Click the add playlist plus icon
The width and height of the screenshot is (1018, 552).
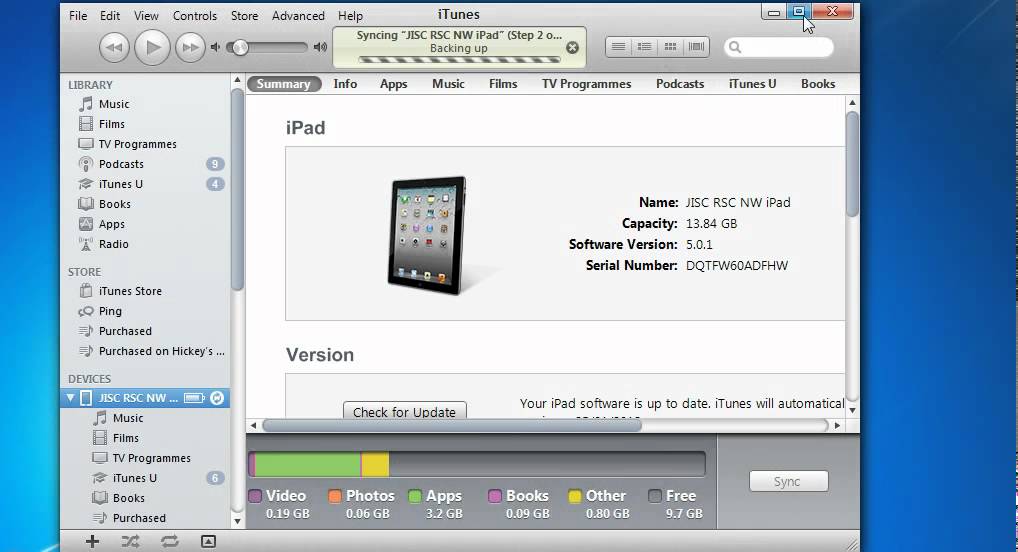coord(92,541)
